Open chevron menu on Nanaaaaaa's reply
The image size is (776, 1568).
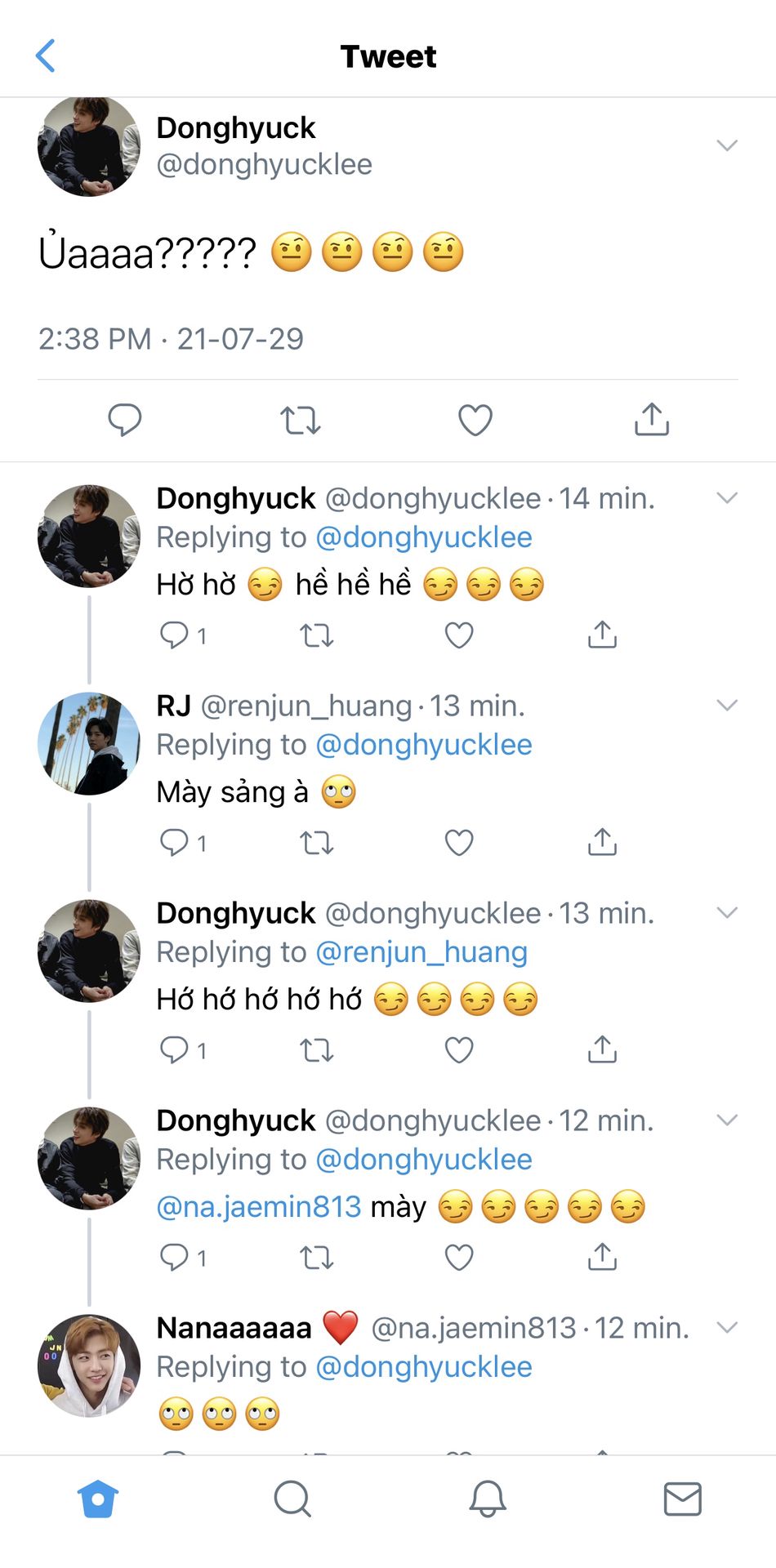726,1327
